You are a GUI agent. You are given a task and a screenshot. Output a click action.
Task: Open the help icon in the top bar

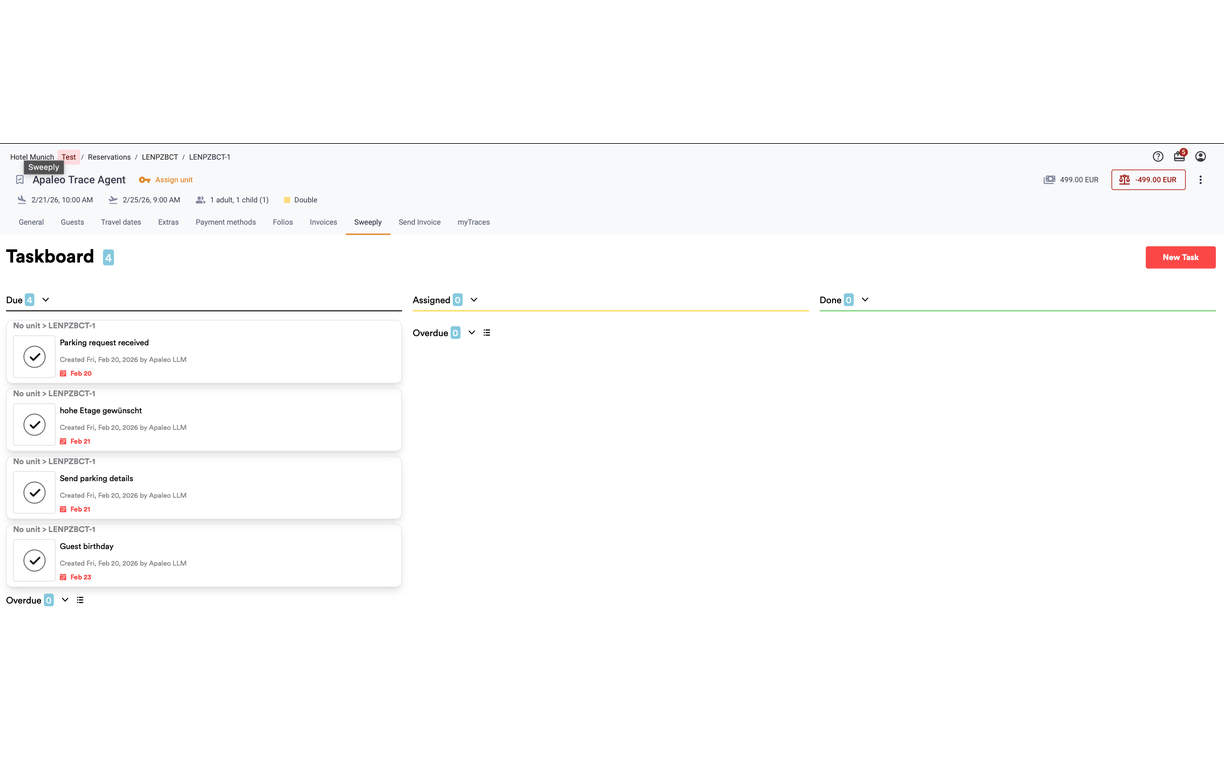coord(1158,157)
